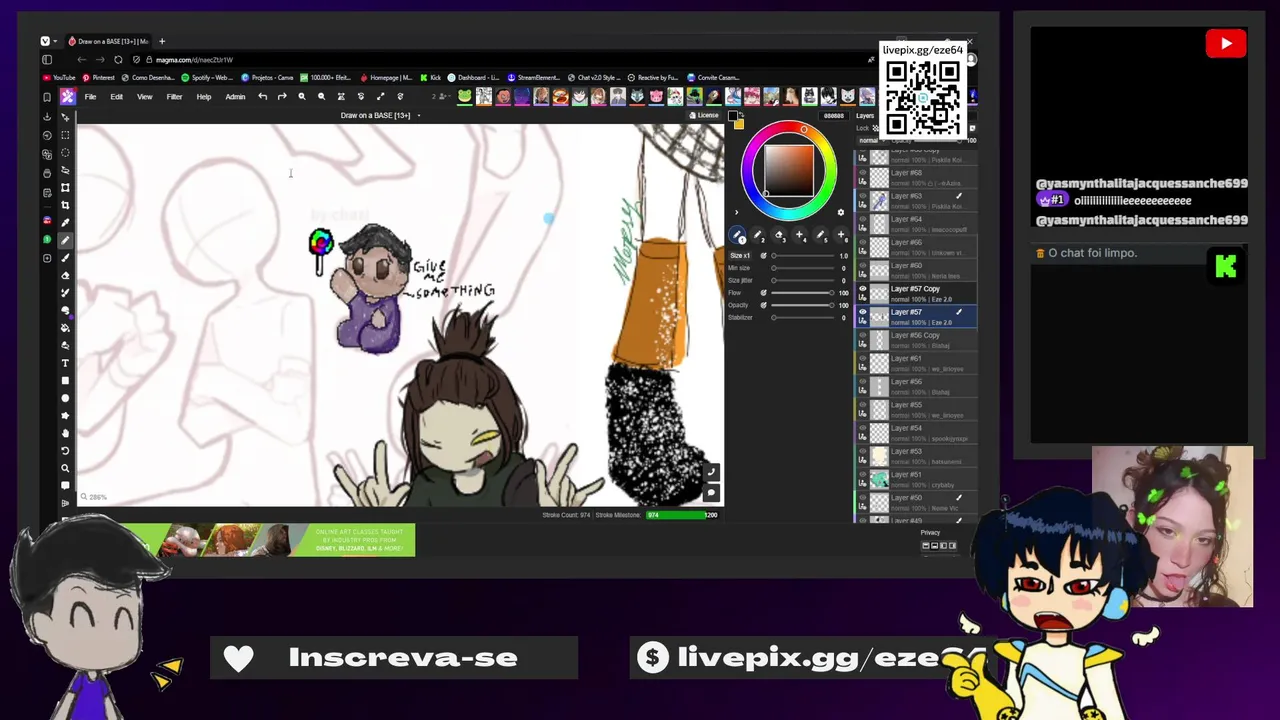Open a new browser tab with plus
1280x720 pixels.
[162, 41]
